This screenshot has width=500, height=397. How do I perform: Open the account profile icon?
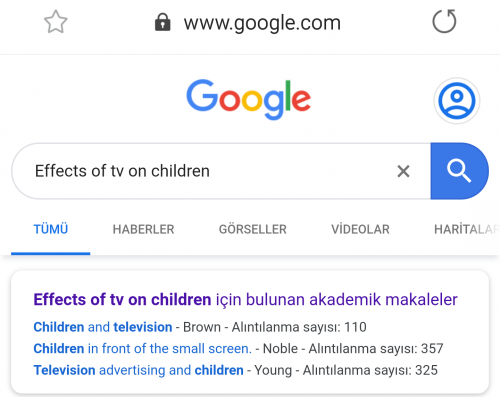457,101
